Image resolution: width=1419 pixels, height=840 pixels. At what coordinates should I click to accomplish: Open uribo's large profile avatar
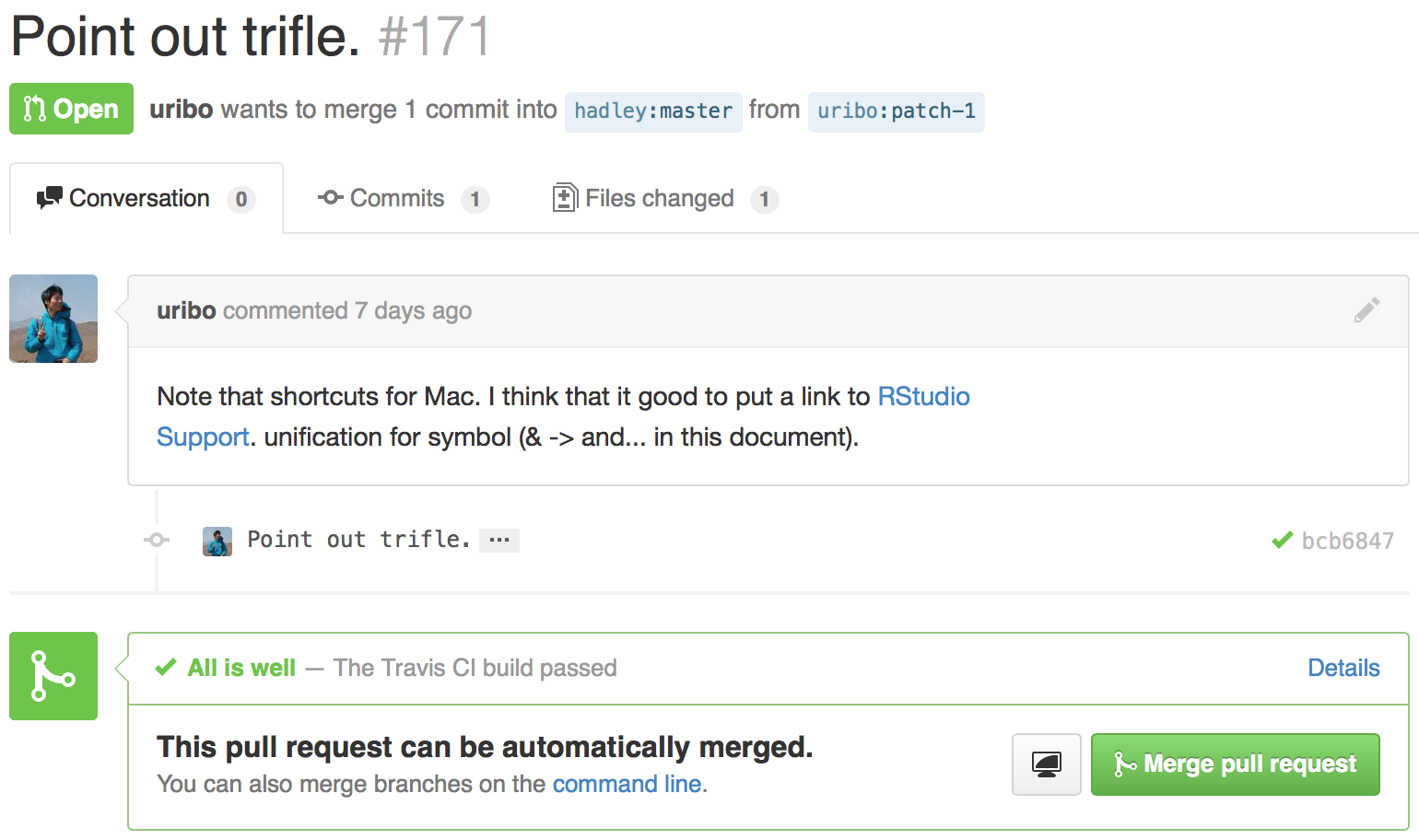53,319
